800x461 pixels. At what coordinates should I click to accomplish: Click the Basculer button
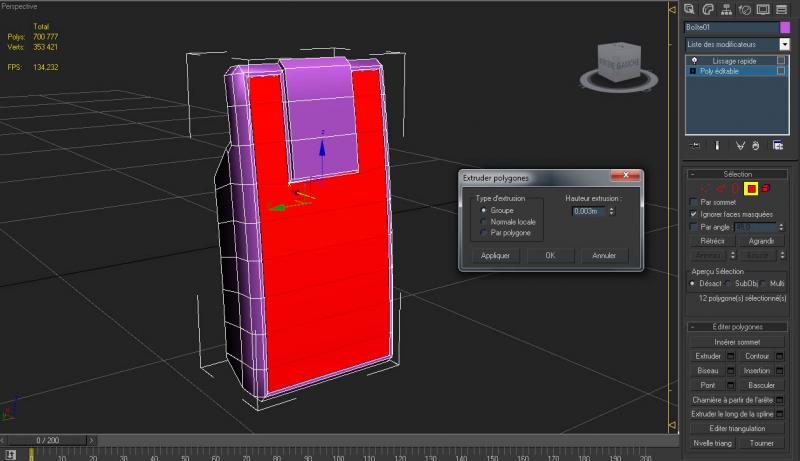[761, 385]
